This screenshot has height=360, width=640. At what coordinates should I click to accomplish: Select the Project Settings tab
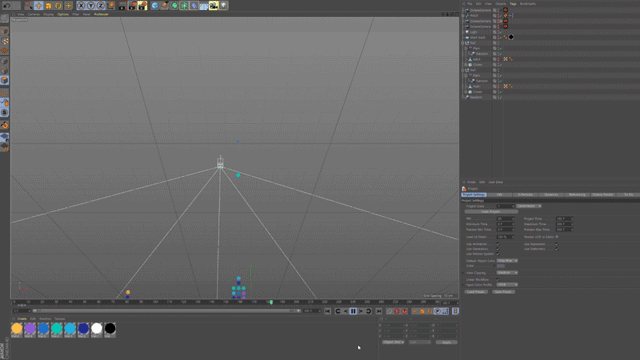[474, 195]
